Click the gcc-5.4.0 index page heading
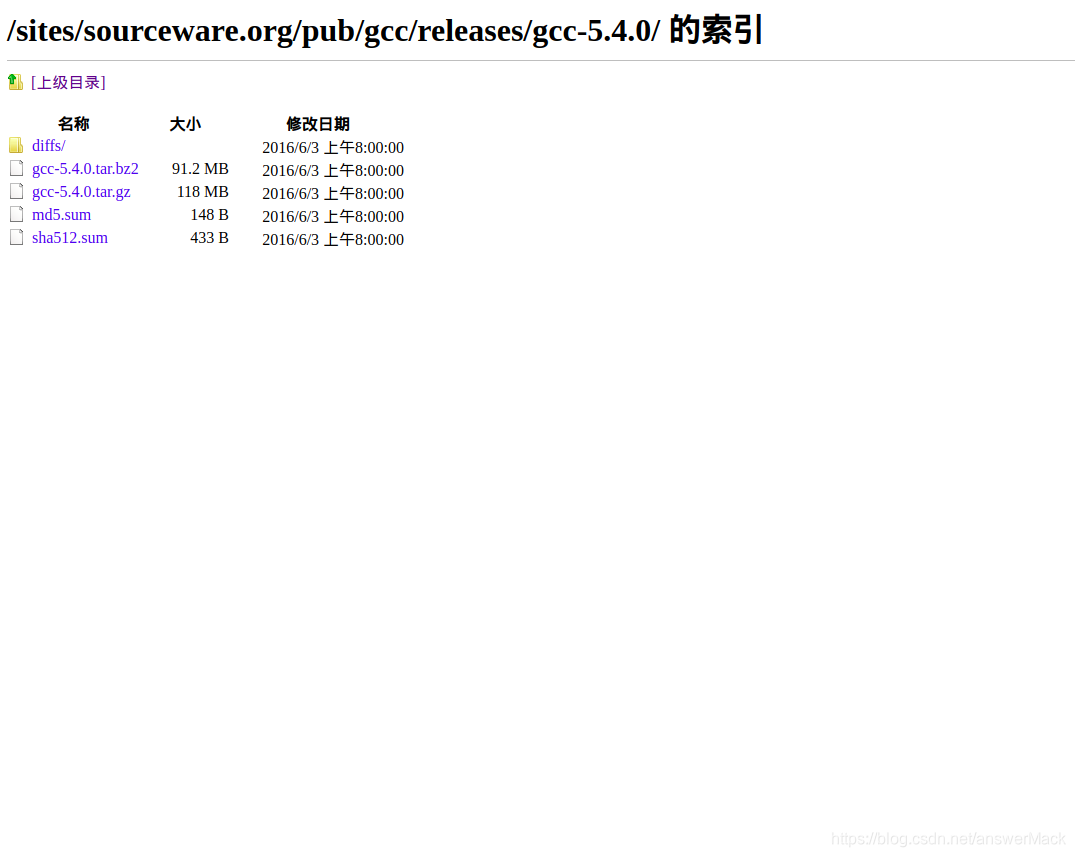Image resolution: width=1075 pixels, height=857 pixels. click(x=385, y=31)
